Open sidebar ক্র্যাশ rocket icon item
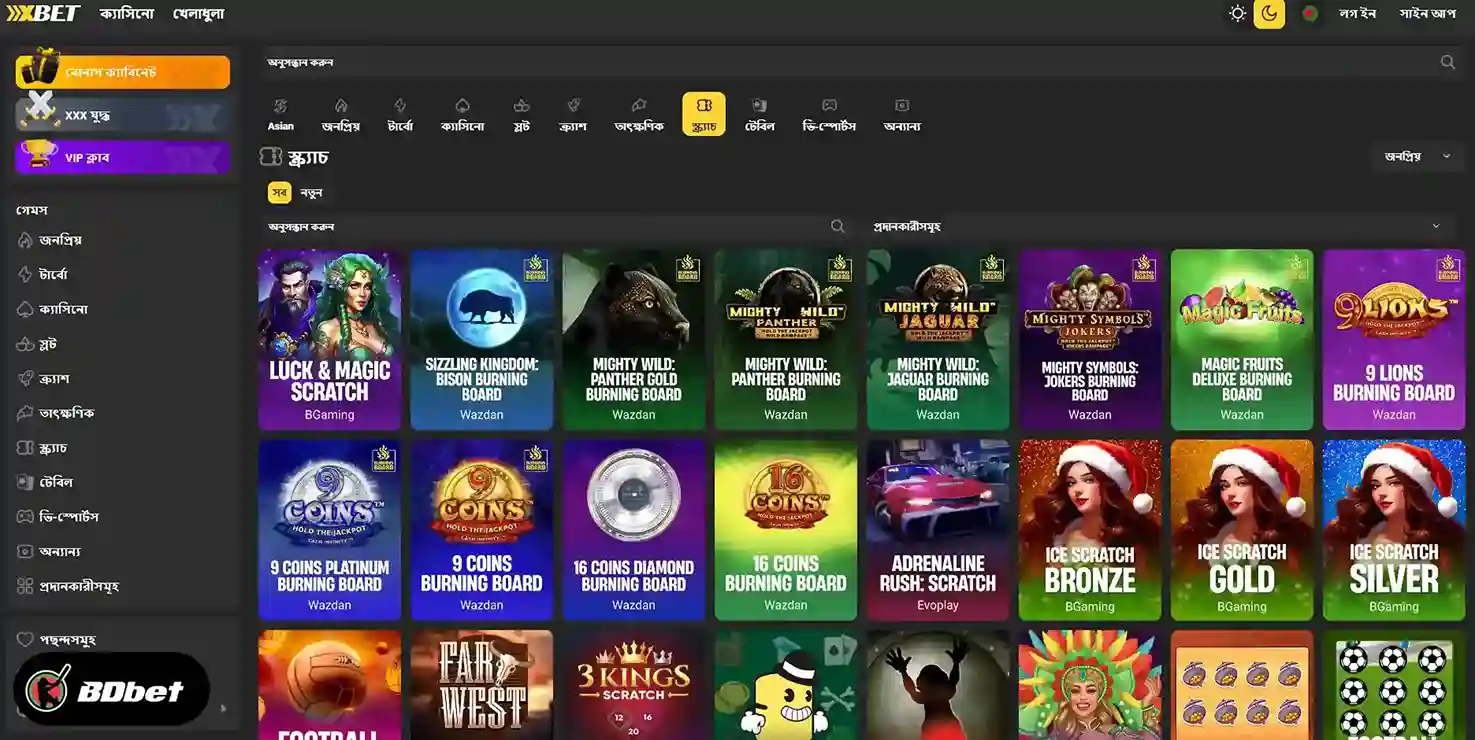 [43, 379]
